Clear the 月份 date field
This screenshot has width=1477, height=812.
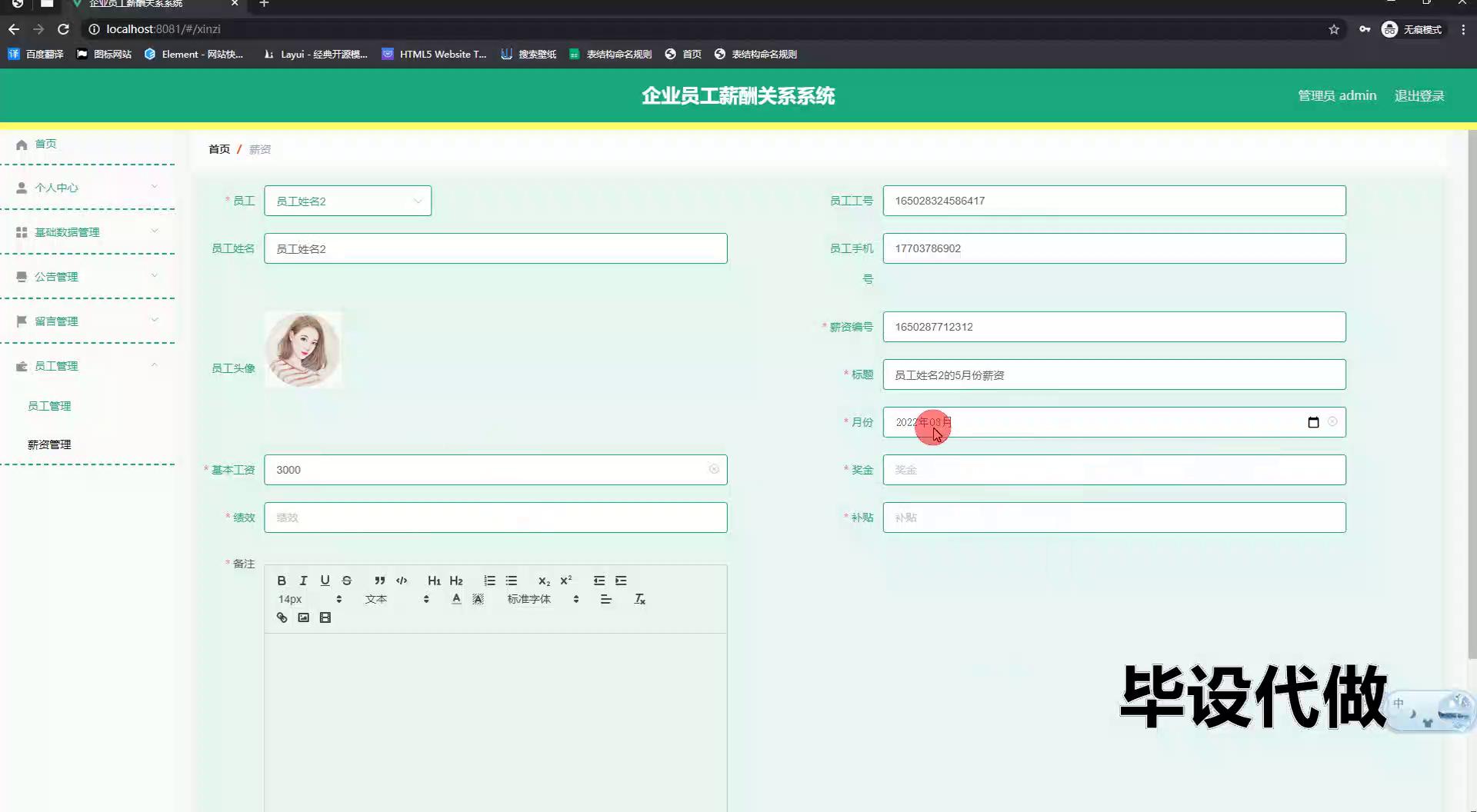point(1332,421)
